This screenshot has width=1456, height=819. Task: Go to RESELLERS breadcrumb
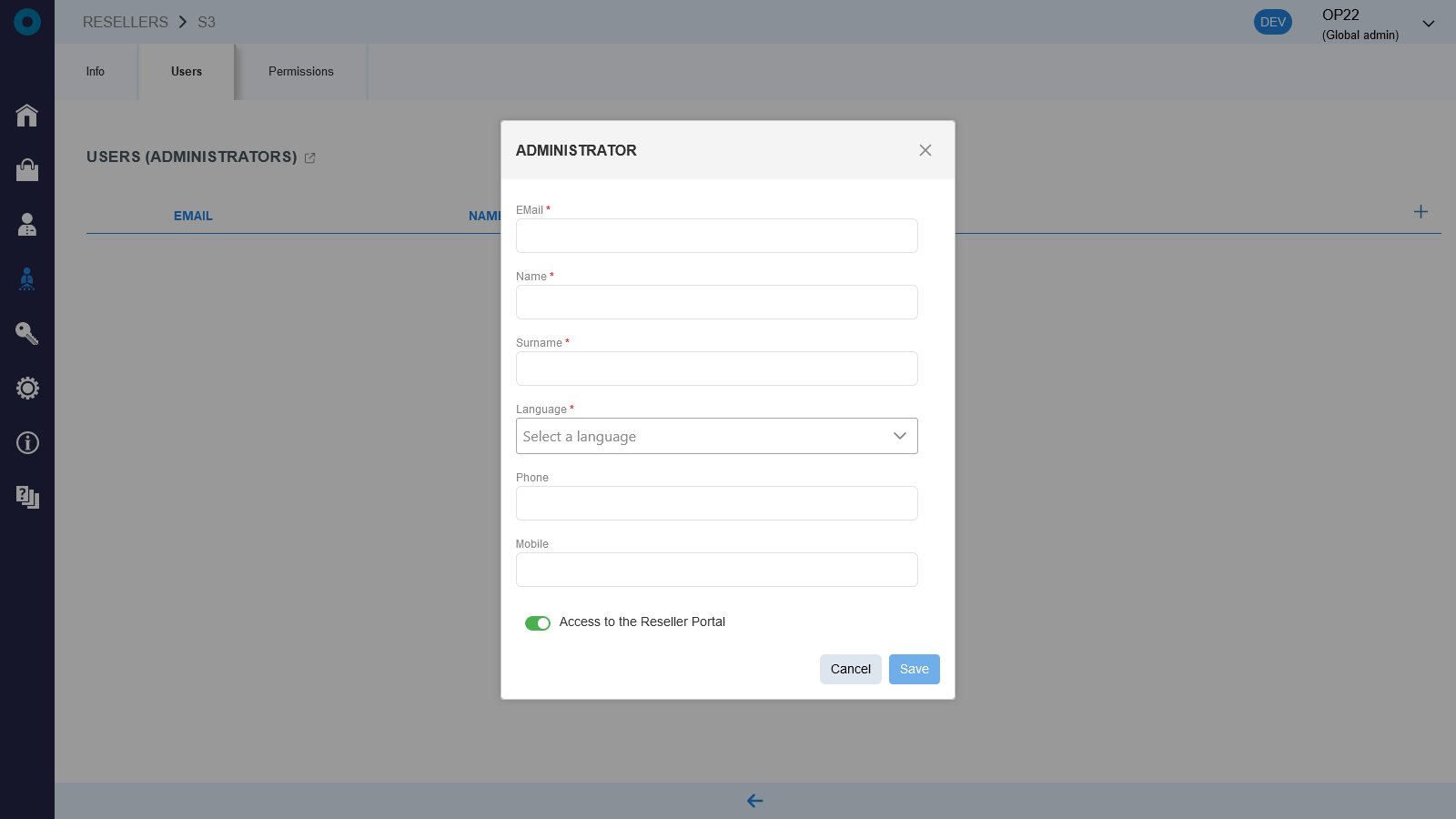(x=126, y=22)
